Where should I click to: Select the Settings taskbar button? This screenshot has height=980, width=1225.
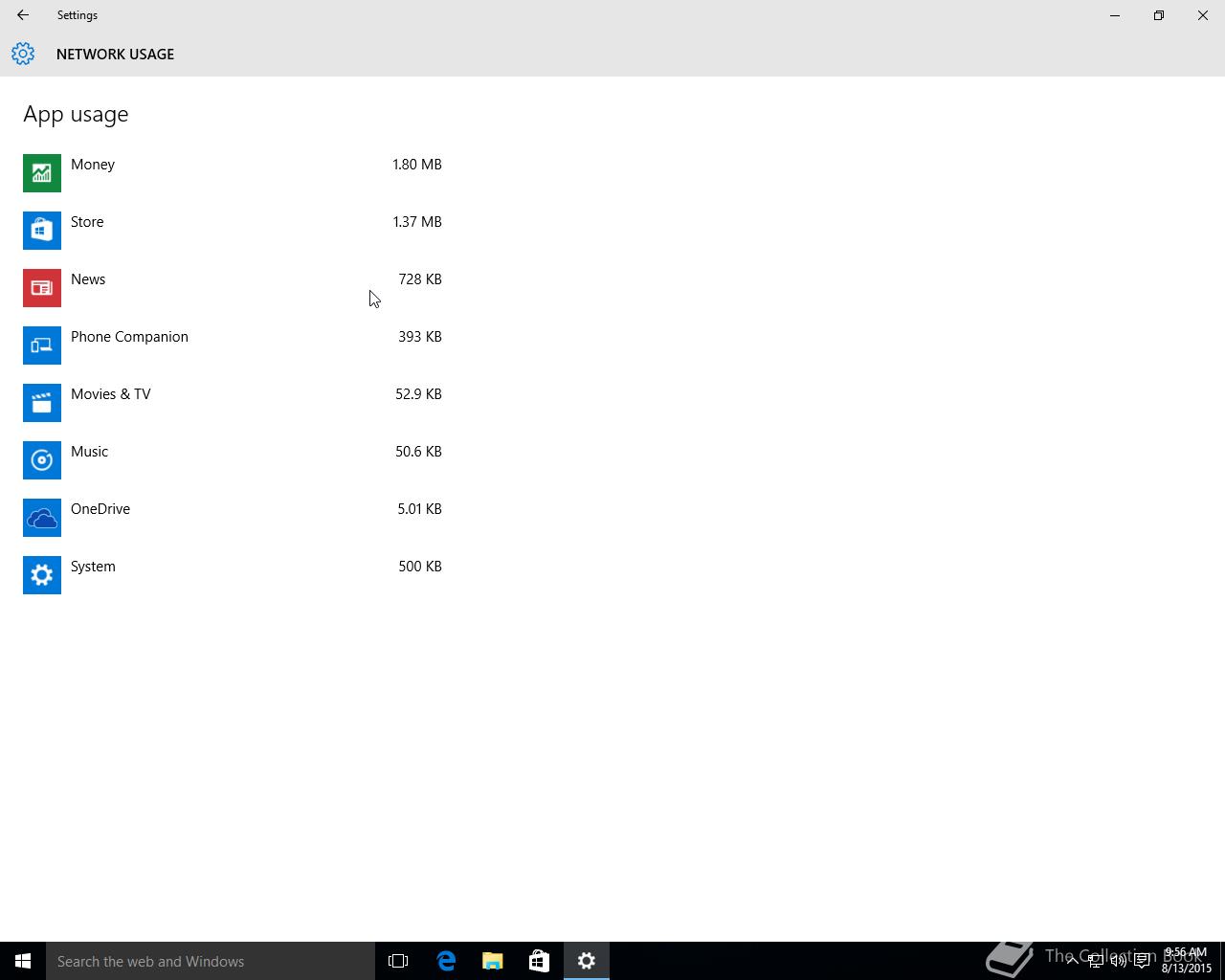click(587, 961)
